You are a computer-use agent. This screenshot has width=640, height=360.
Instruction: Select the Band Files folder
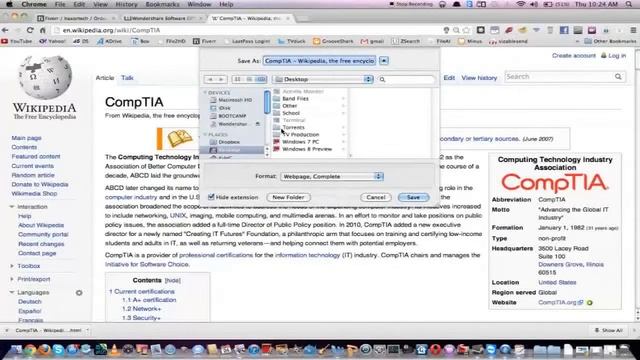(295, 99)
